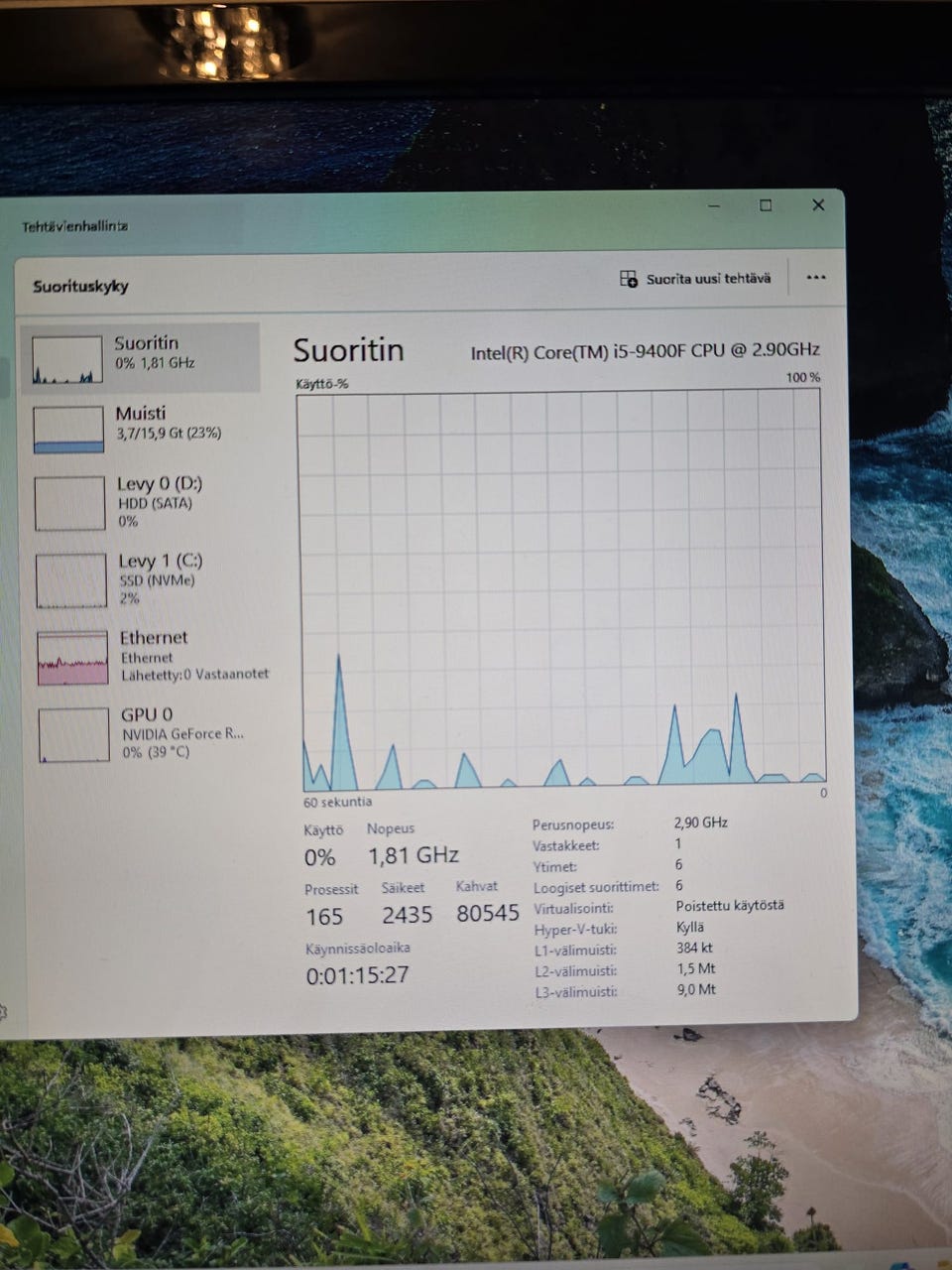Click Ethernet mini graph thumbnail

pos(72,658)
